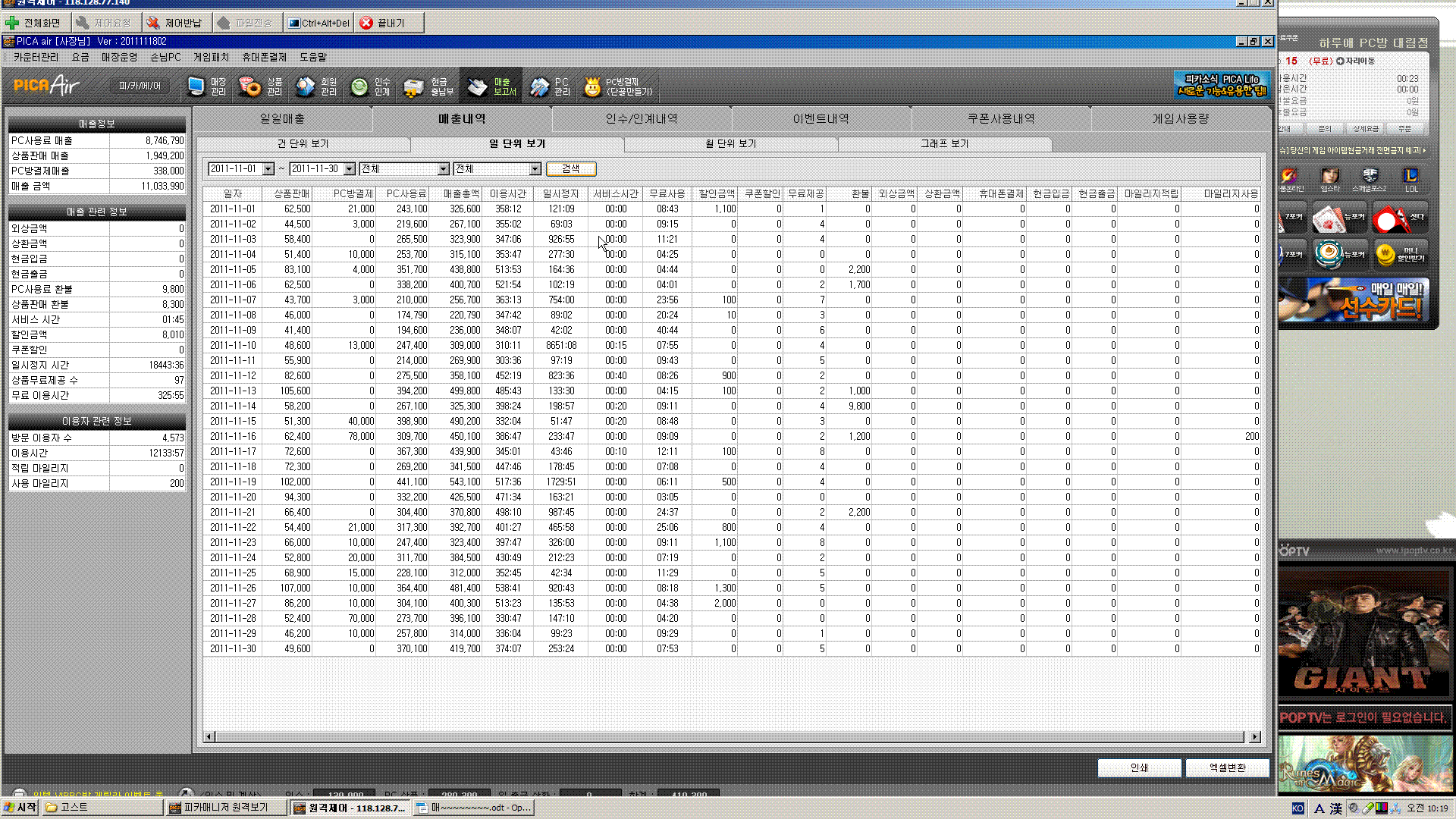Open 매출보고서 sales report icon

click(491, 86)
